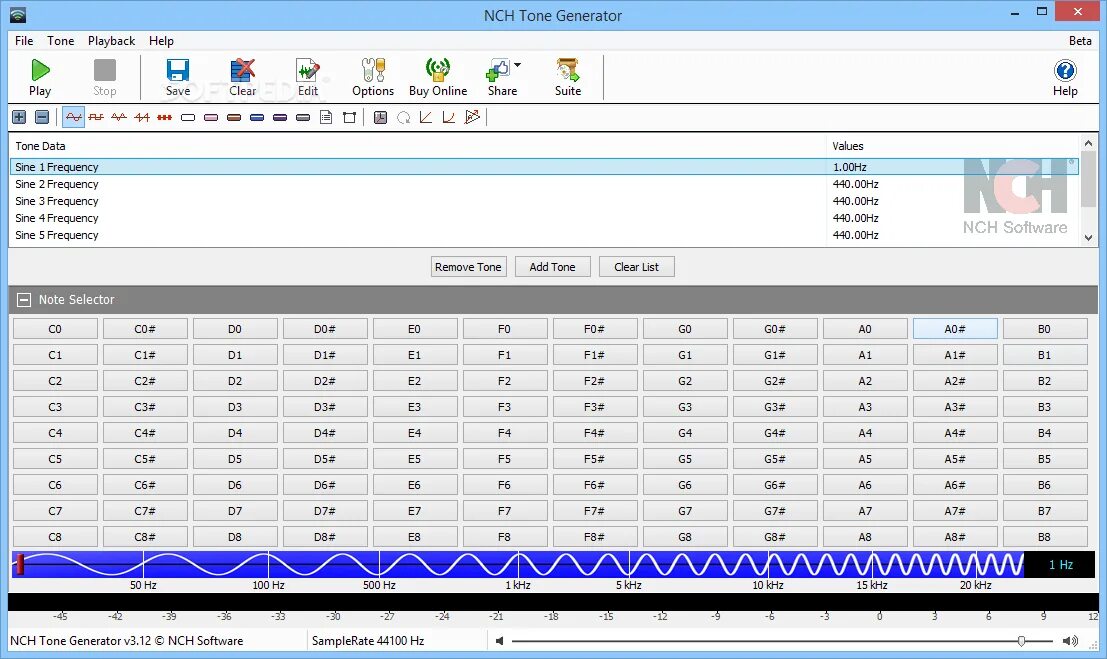Open the Tone menu
This screenshot has width=1107, height=659.
tap(61, 40)
